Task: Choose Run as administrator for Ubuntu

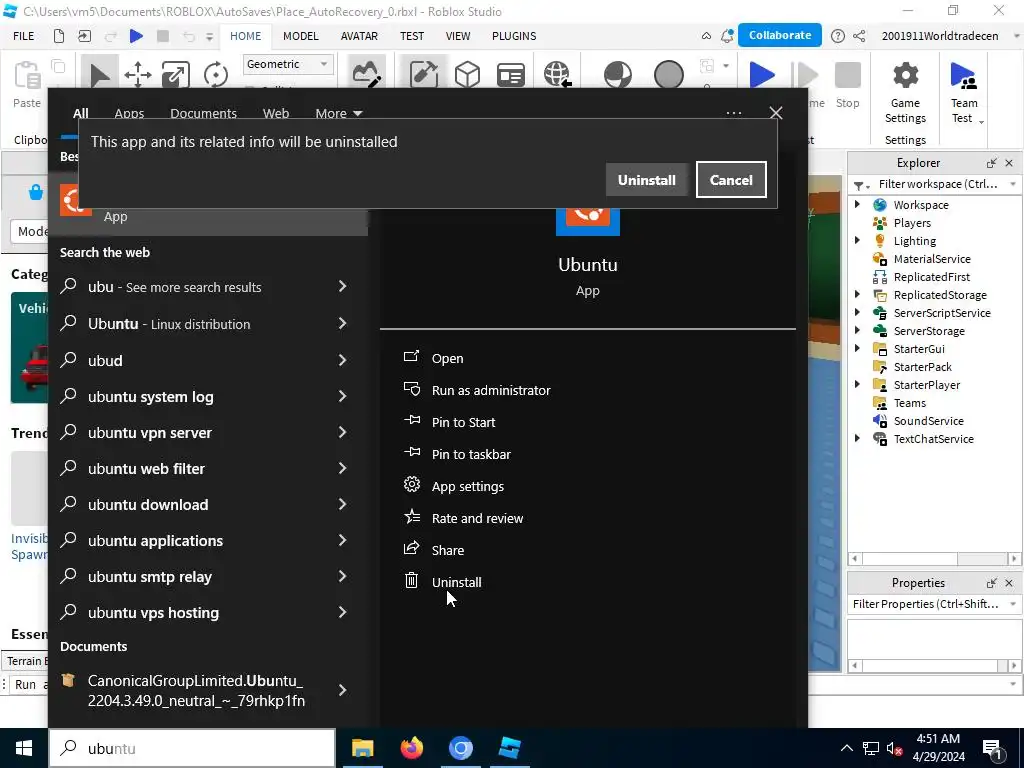Action: [490, 390]
